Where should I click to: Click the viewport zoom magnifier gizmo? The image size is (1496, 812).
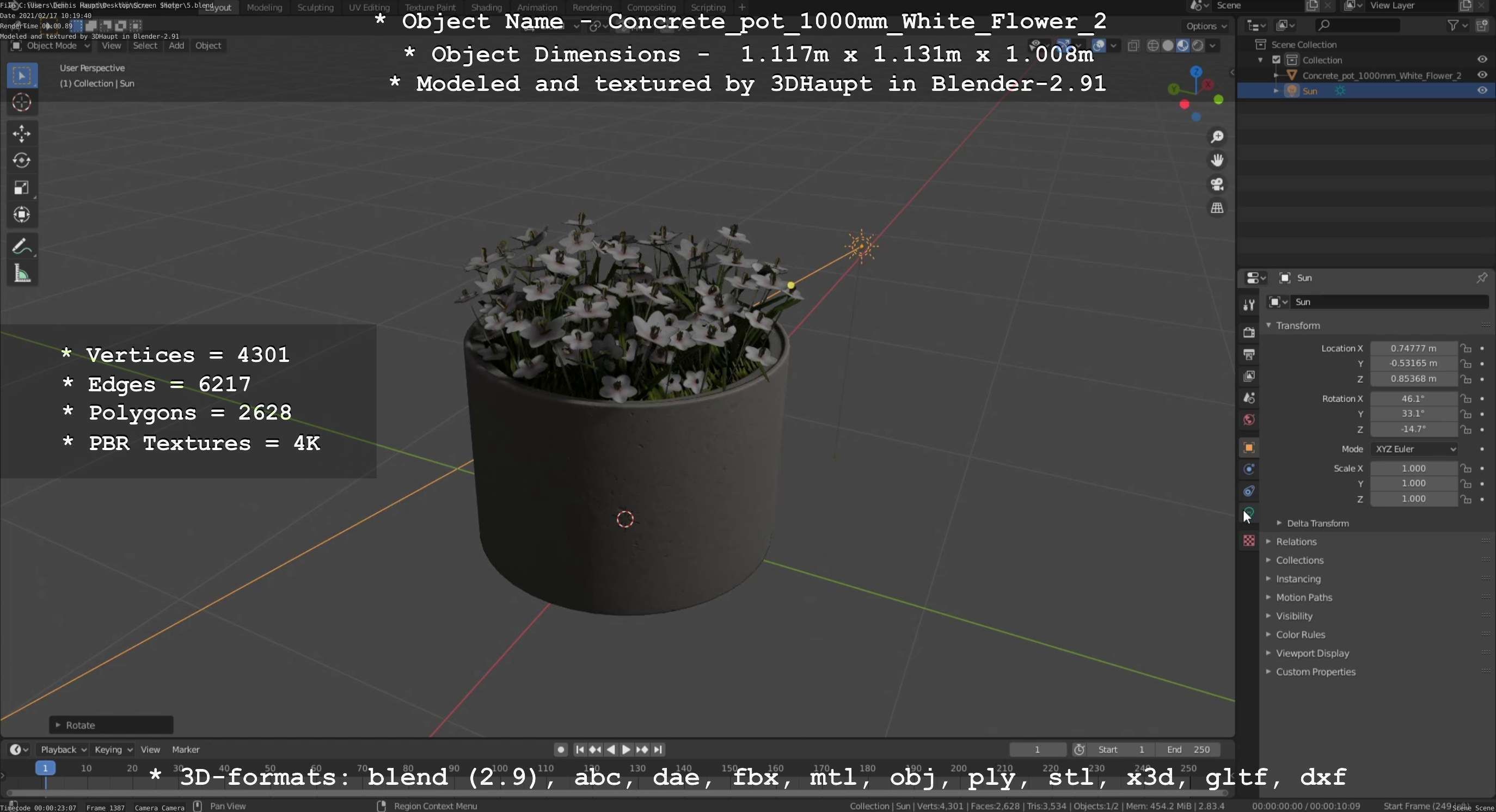[1217, 137]
